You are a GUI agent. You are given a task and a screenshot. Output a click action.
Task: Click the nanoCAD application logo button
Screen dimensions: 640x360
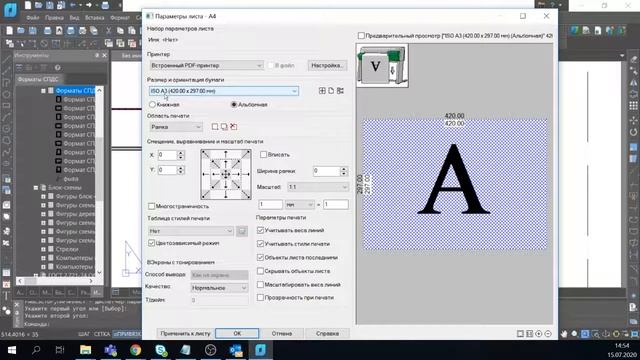click(x=10, y=9)
